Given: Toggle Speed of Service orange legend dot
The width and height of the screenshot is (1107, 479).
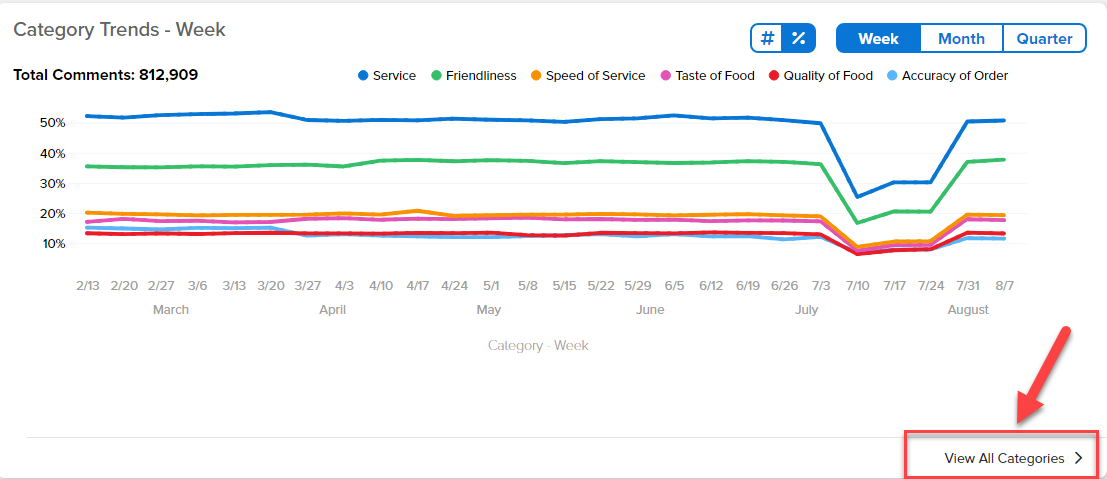Looking at the screenshot, I should coord(537,76).
